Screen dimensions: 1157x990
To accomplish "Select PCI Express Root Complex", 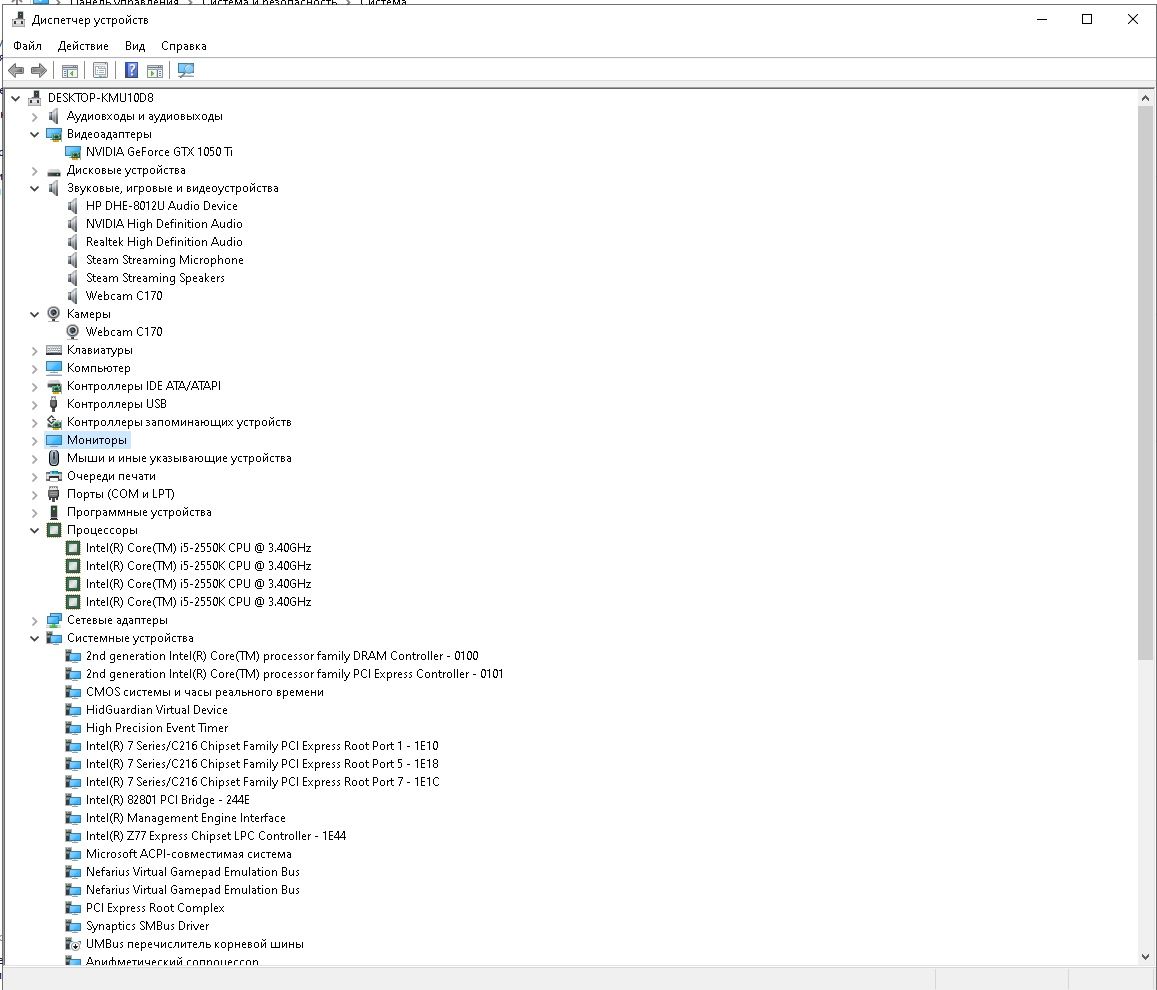I will [155, 908].
